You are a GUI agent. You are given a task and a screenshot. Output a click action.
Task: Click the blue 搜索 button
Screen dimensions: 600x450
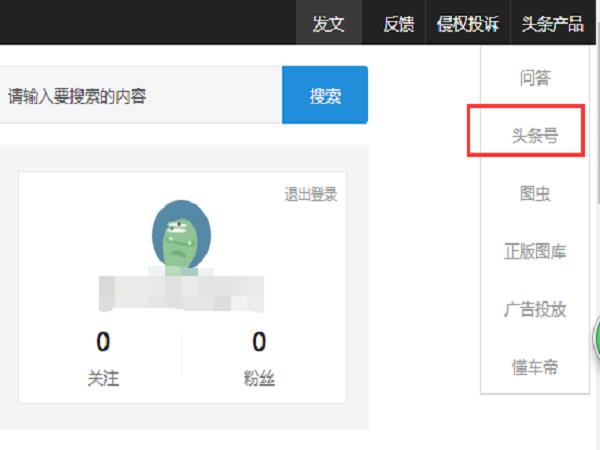pos(325,95)
